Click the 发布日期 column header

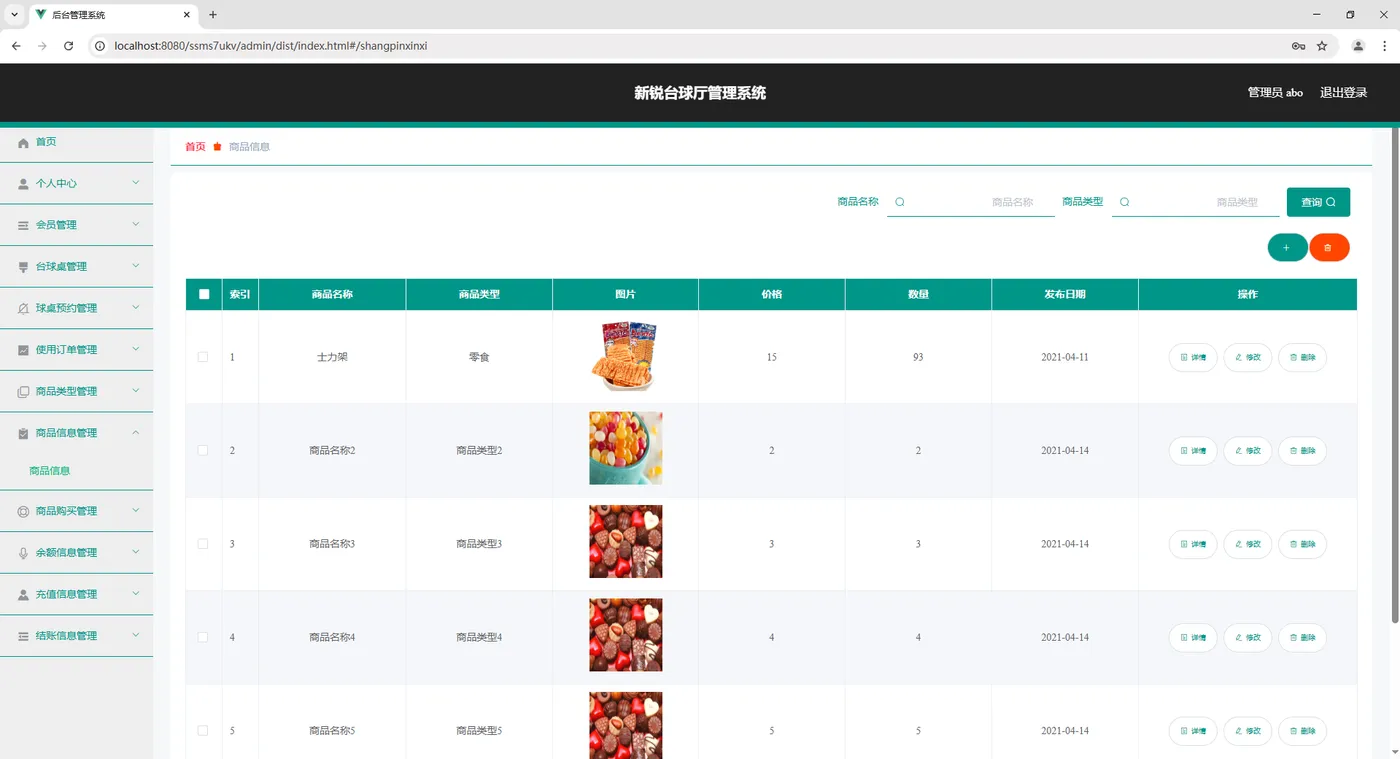[1065, 295]
